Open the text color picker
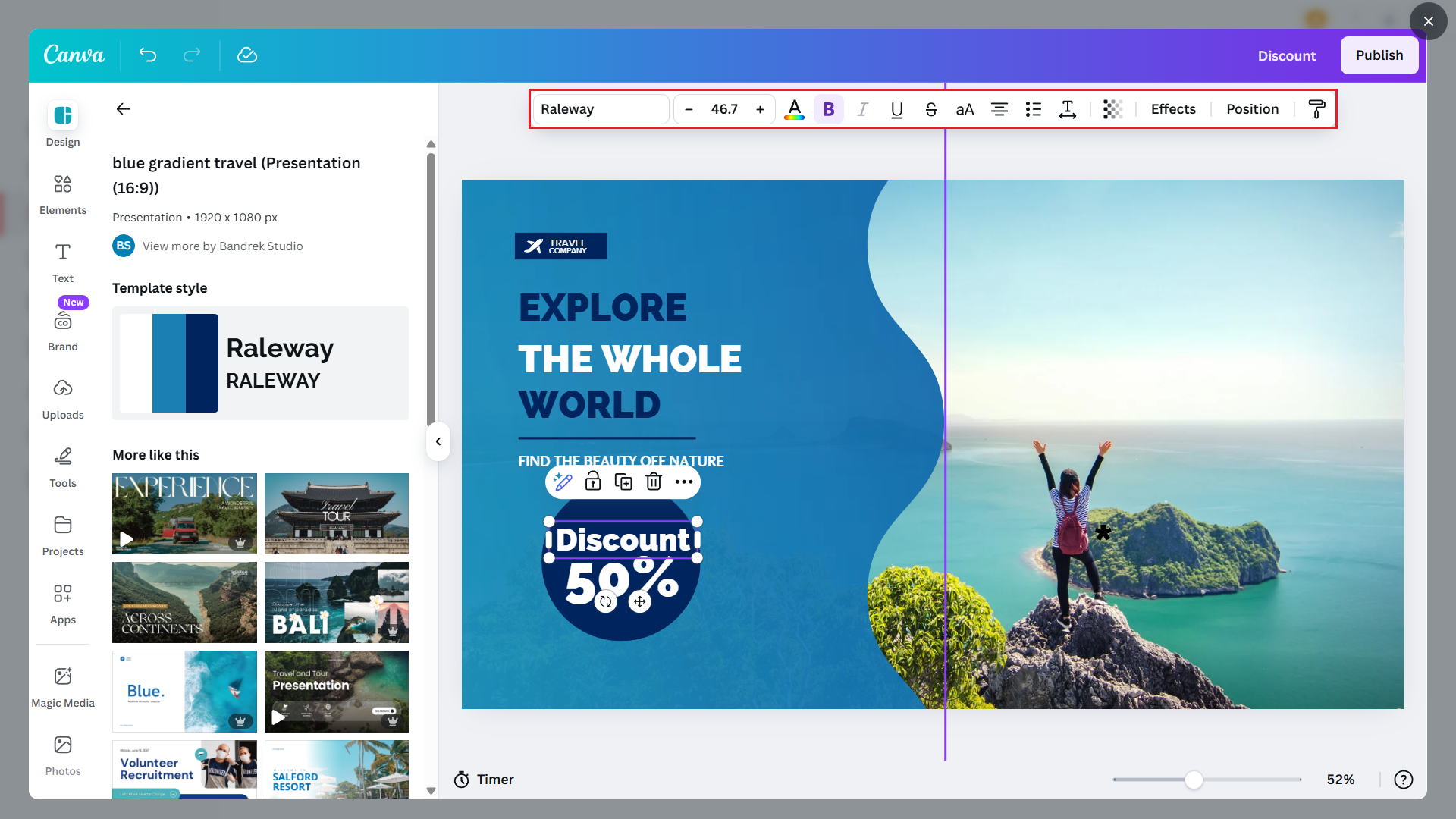 (x=794, y=109)
